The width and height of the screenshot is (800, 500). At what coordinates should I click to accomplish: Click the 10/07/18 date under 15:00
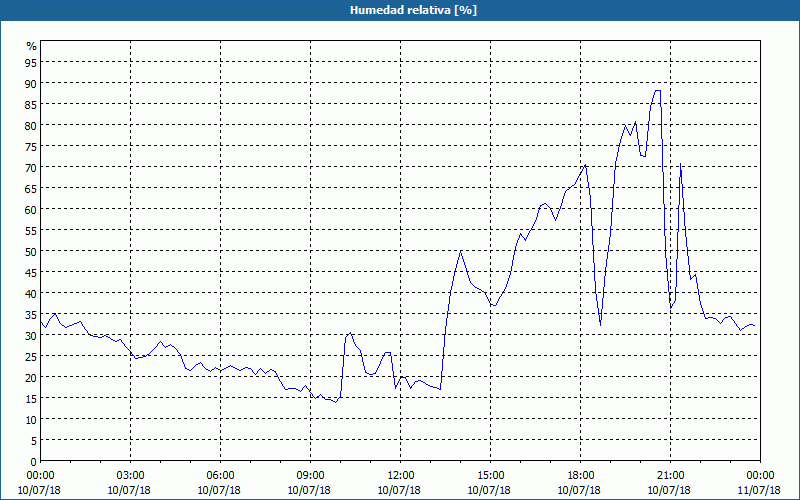[489, 490]
